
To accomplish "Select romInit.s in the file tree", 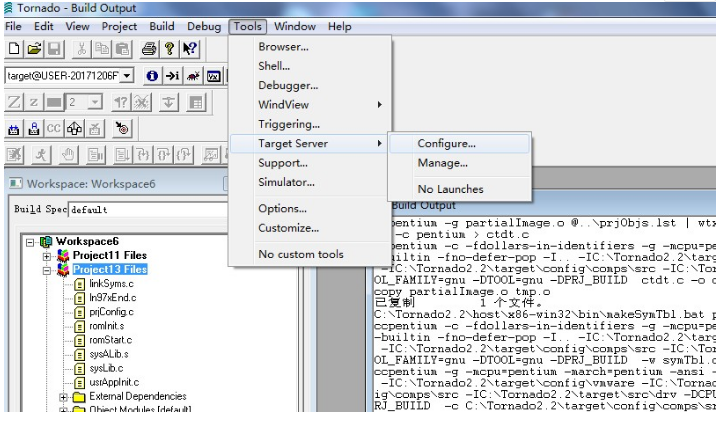I will tap(107, 326).
